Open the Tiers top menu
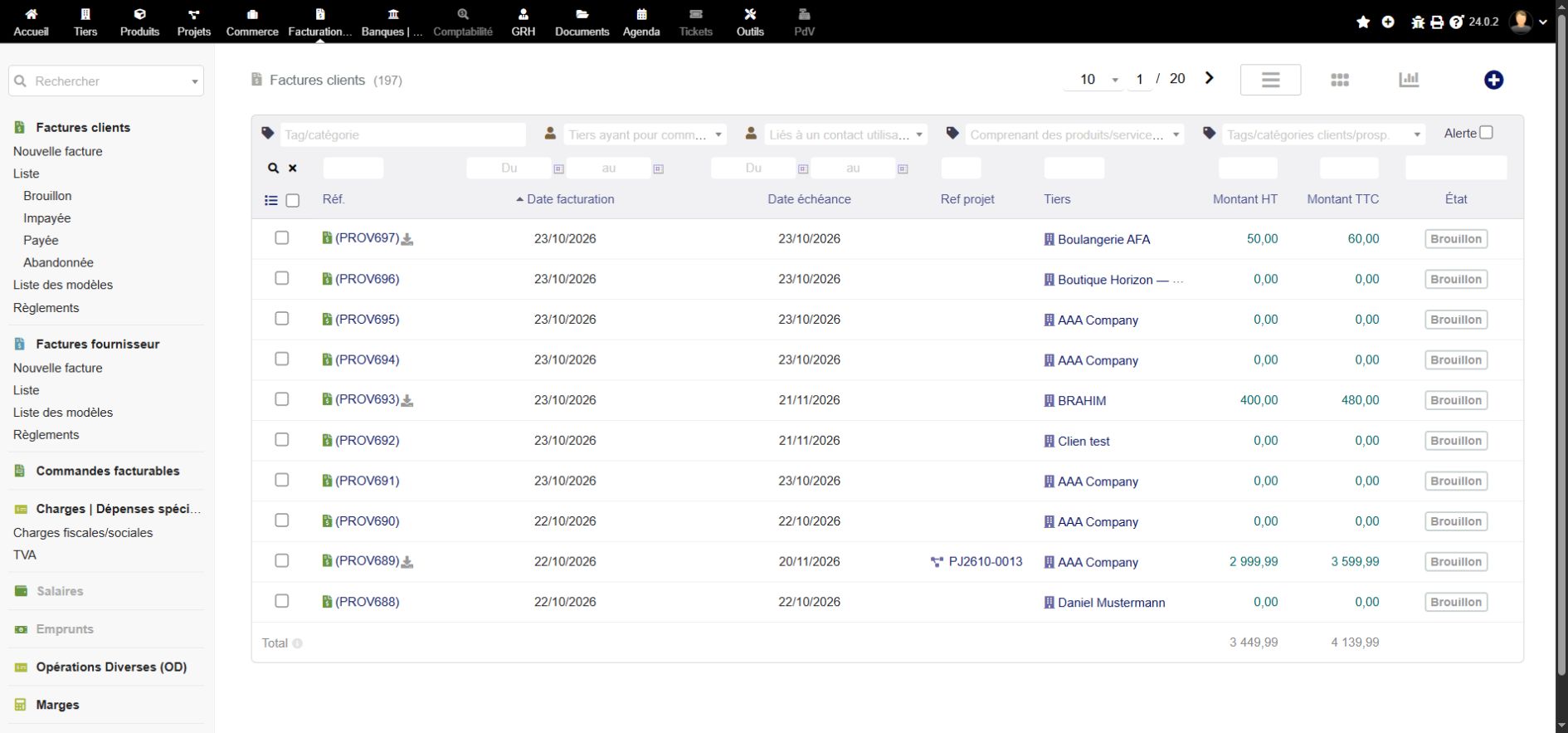 click(x=85, y=22)
